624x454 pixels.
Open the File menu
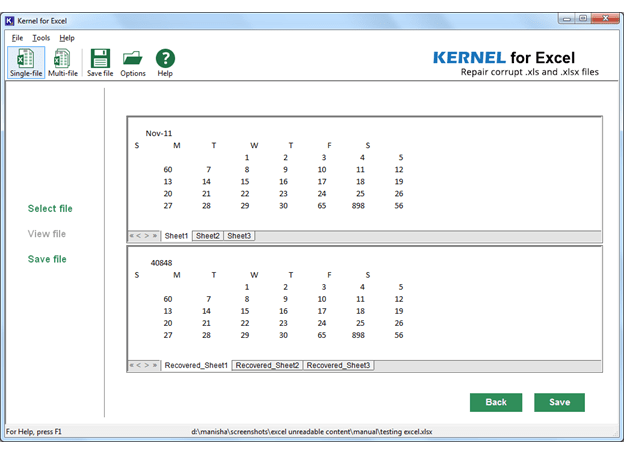(17, 38)
